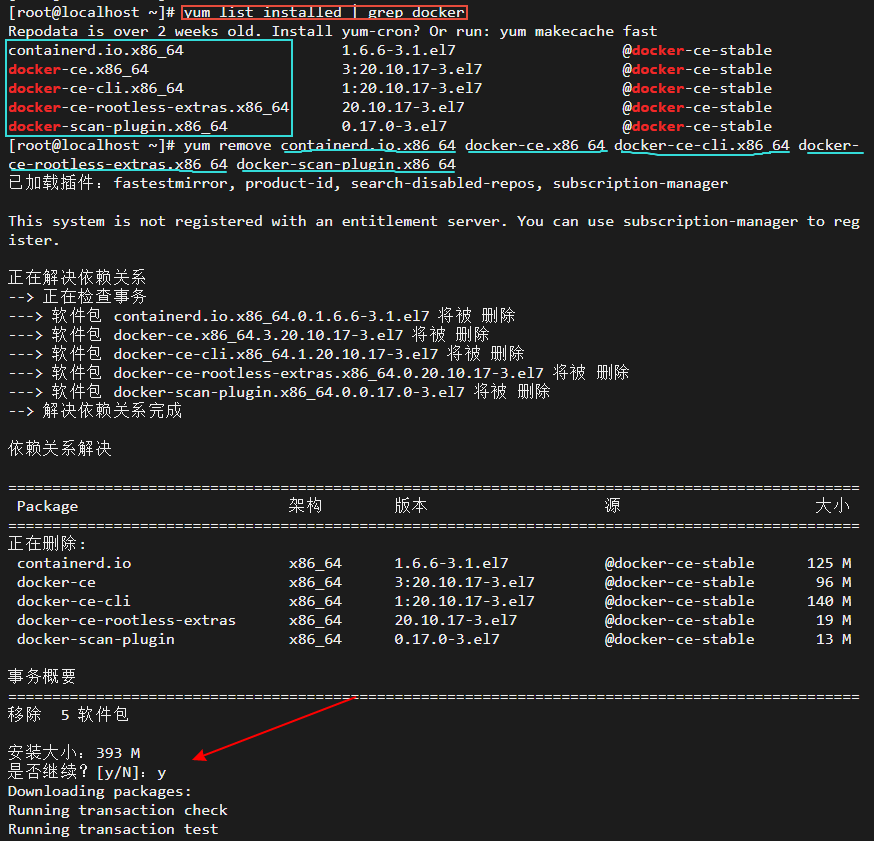Click size '140 M' in table
The height and width of the screenshot is (841, 874).
coord(829,601)
